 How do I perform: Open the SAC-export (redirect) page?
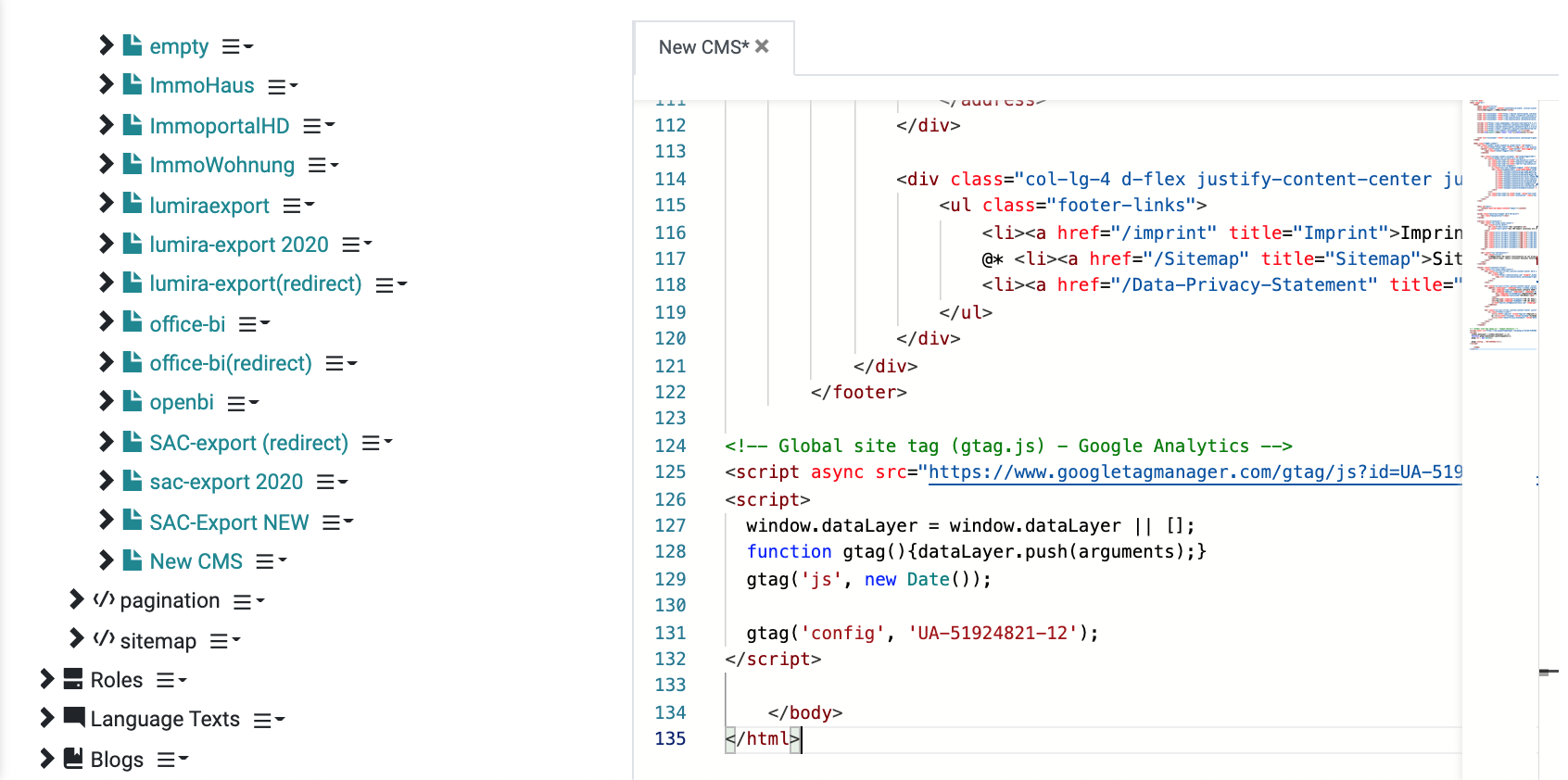(x=249, y=443)
